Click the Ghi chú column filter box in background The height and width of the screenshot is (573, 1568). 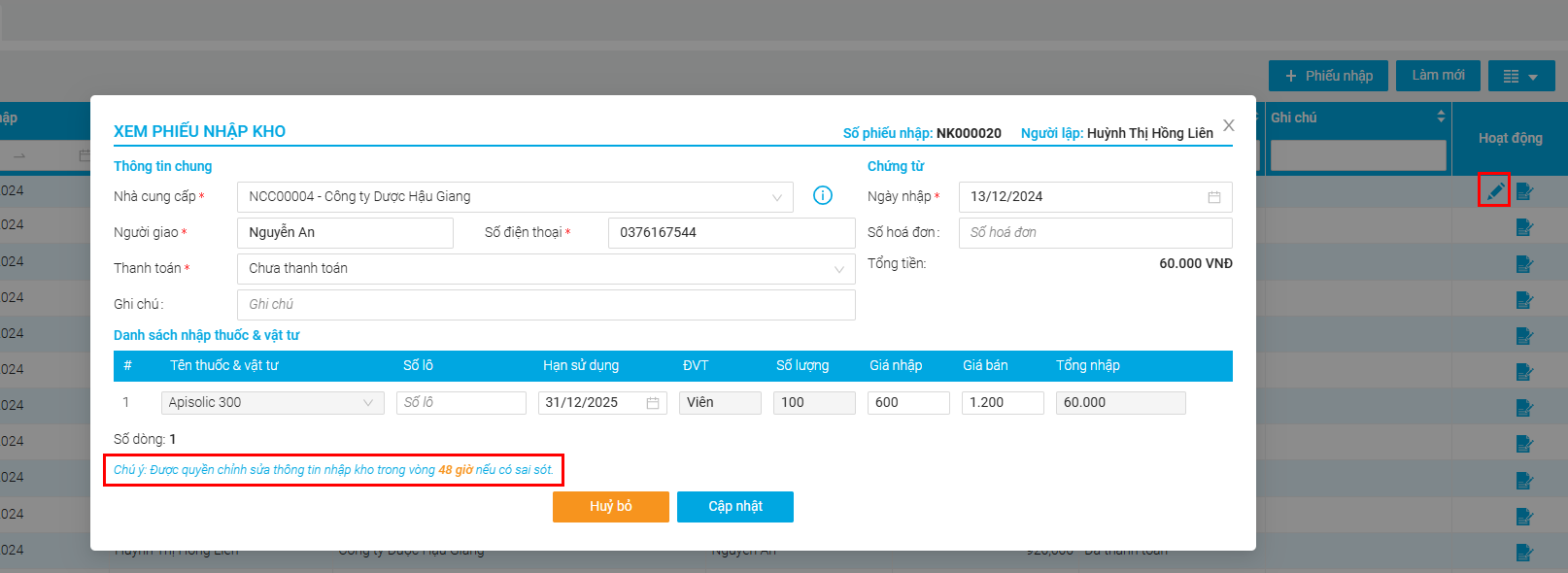(x=1358, y=155)
